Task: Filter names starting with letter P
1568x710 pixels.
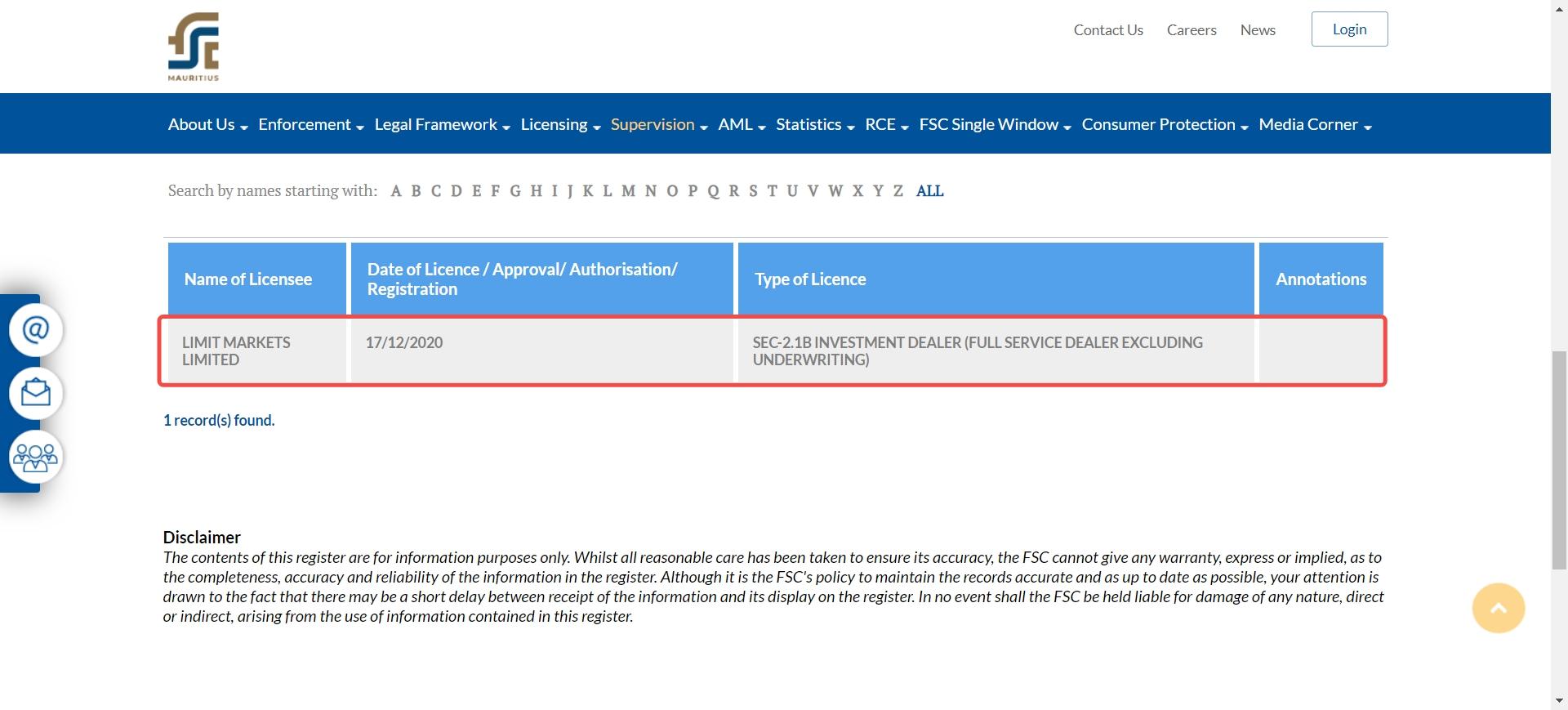Action: (693, 191)
